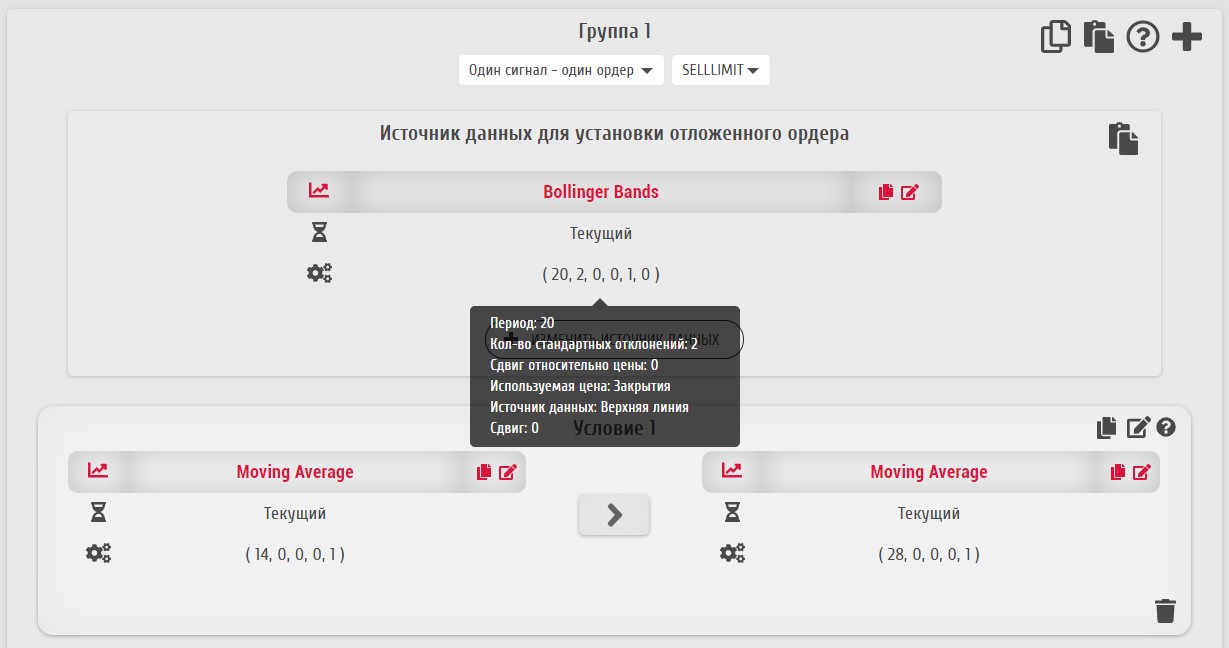This screenshot has height=648, width=1229.
Task: Edit the left Moving Average indicator
Action: [508, 472]
